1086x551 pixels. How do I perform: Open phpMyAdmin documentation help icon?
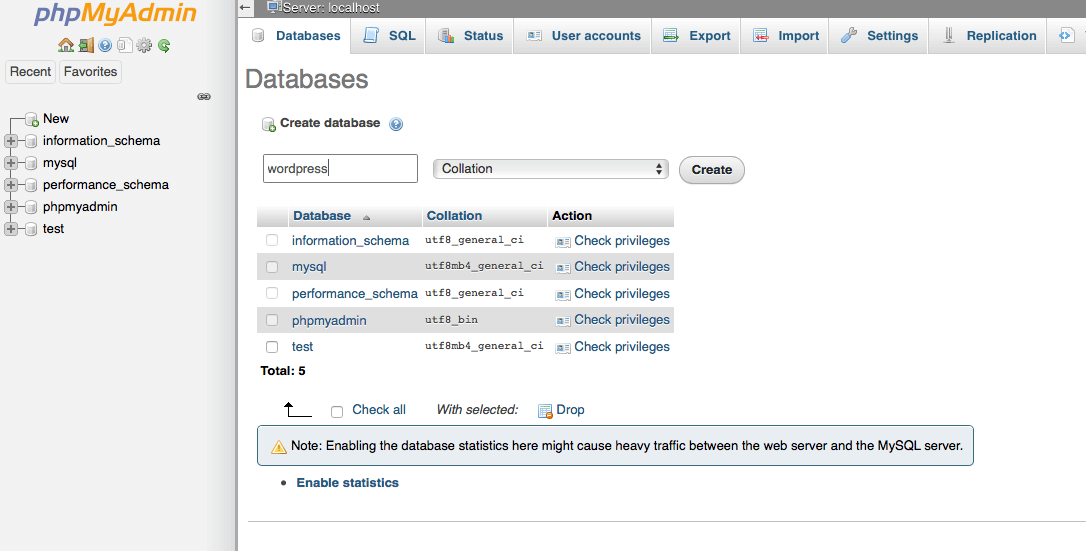click(105, 45)
